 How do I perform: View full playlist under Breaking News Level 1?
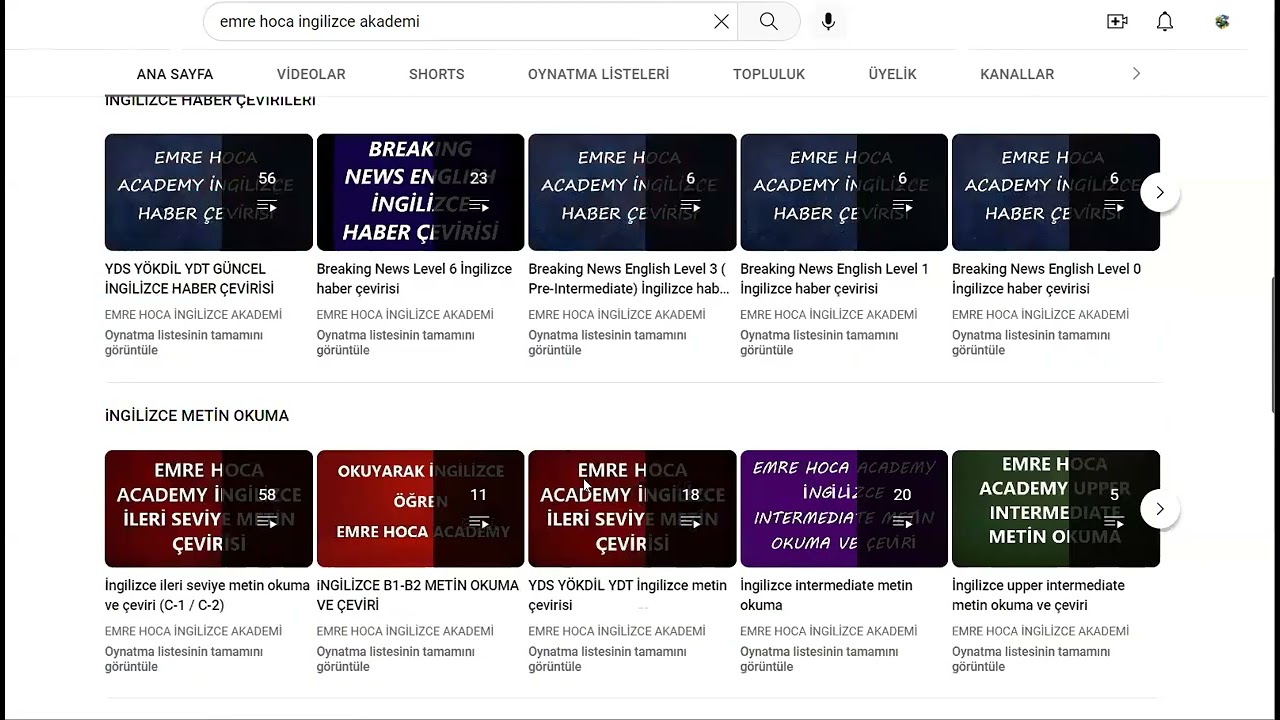(x=820, y=343)
